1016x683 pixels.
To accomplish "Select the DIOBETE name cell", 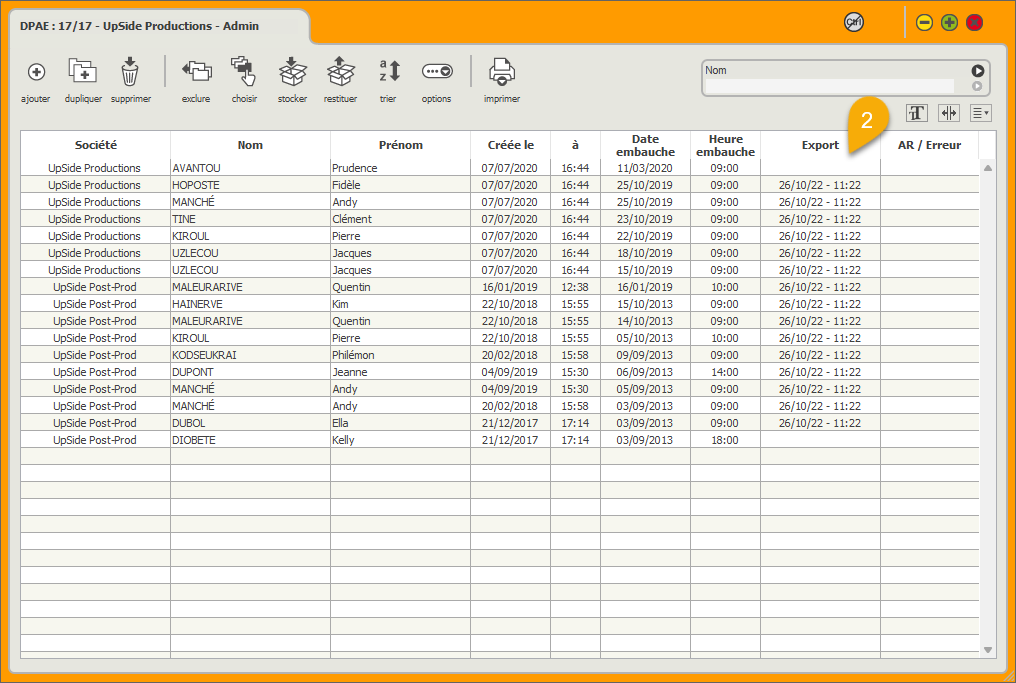I will click(x=250, y=440).
